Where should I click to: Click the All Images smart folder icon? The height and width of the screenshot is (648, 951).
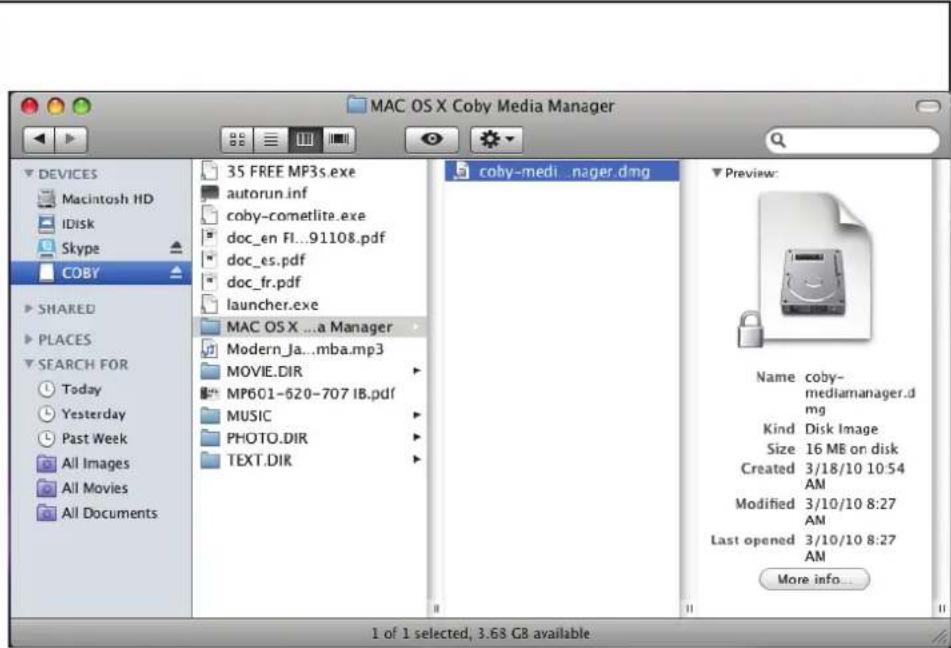point(47,464)
